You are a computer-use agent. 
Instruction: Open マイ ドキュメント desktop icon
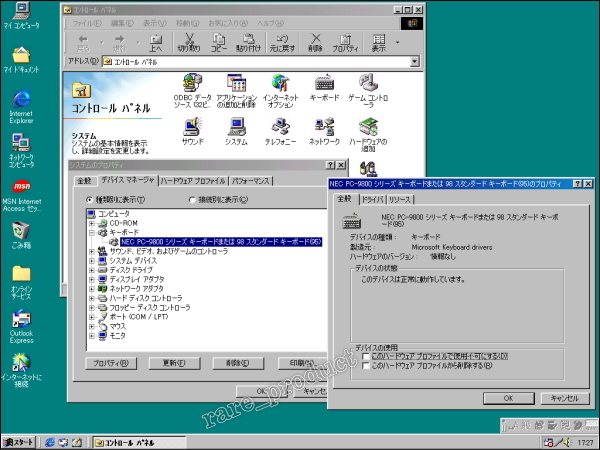pyautogui.click(x=21, y=59)
